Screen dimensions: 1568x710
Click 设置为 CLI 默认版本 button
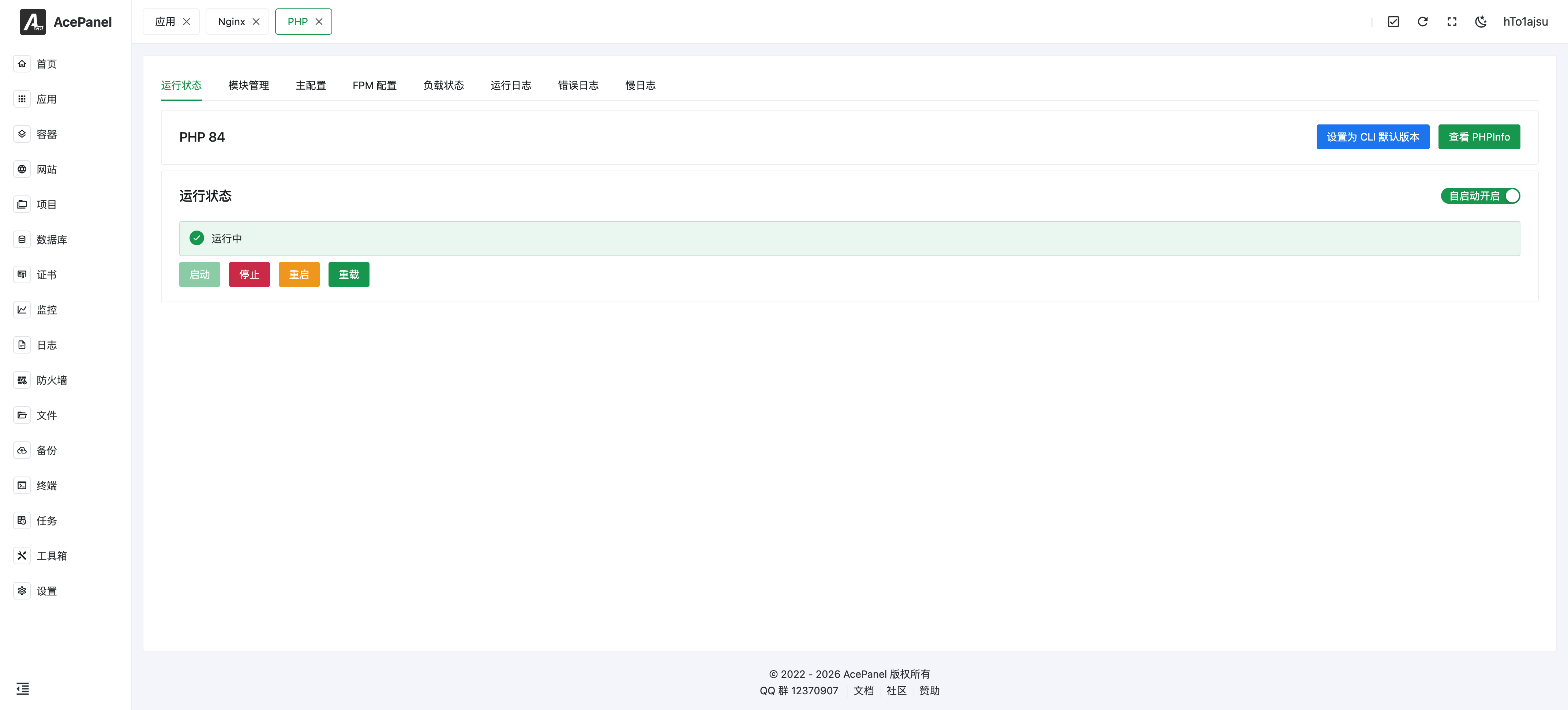tap(1373, 137)
